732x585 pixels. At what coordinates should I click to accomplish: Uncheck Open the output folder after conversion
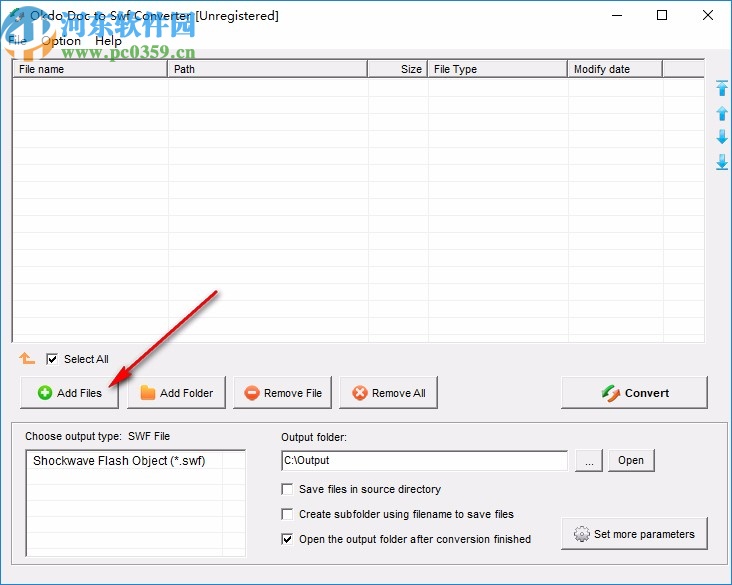[x=287, y=539]
